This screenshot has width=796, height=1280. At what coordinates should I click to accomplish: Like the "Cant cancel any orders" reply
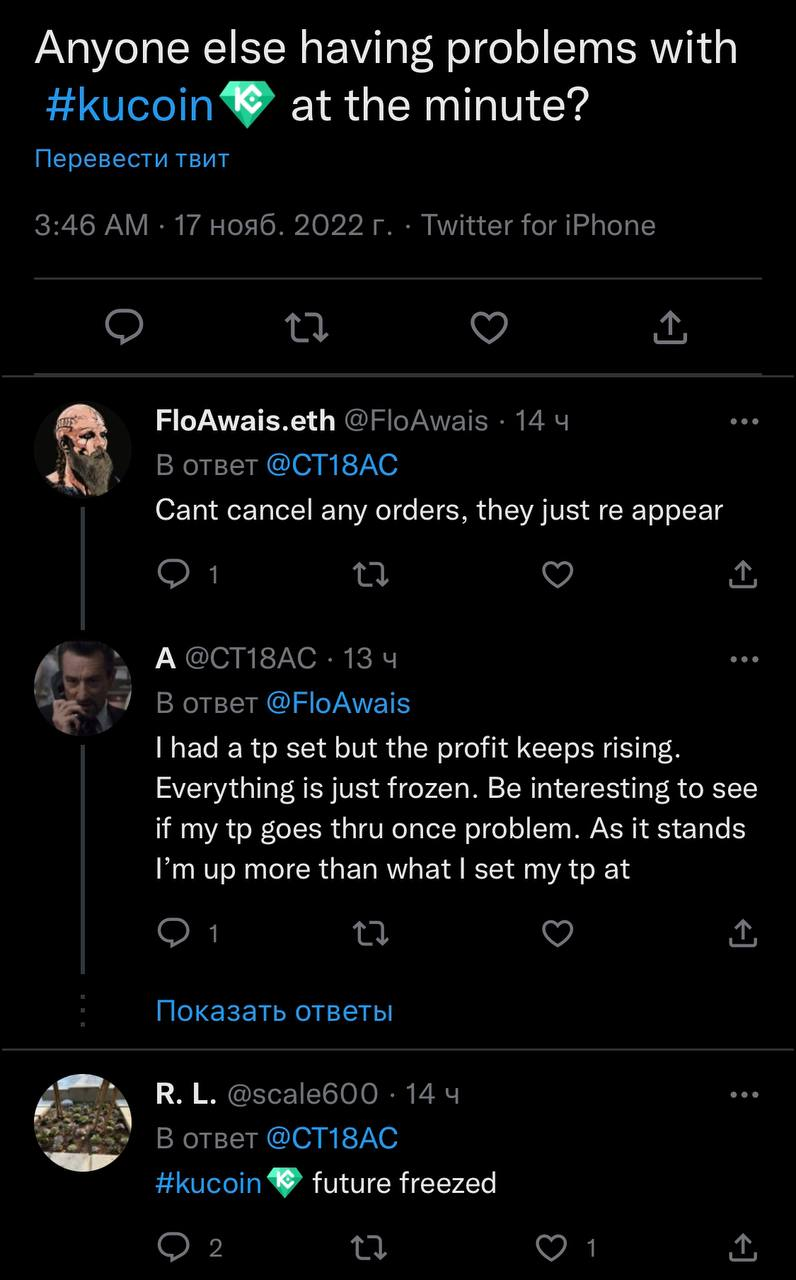[557, 574]
